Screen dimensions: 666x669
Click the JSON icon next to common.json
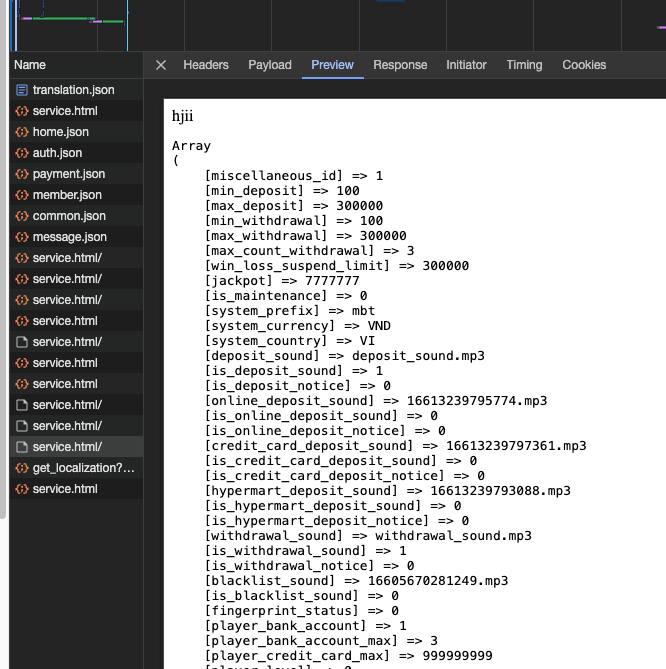(22, 215)
